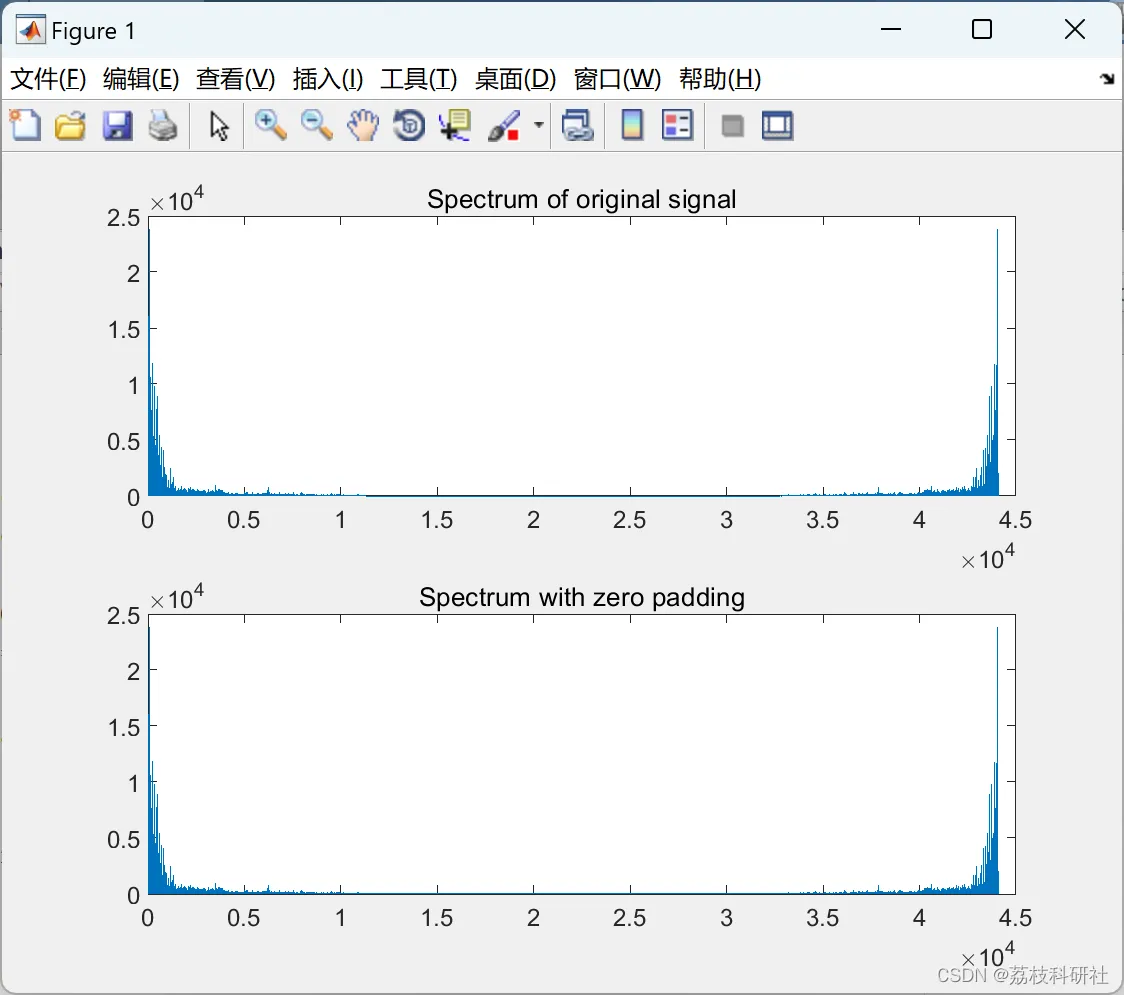Open the 工具(T) menu
The width and height of the screenshot is (1124, 995).
[x=419, y=79]
